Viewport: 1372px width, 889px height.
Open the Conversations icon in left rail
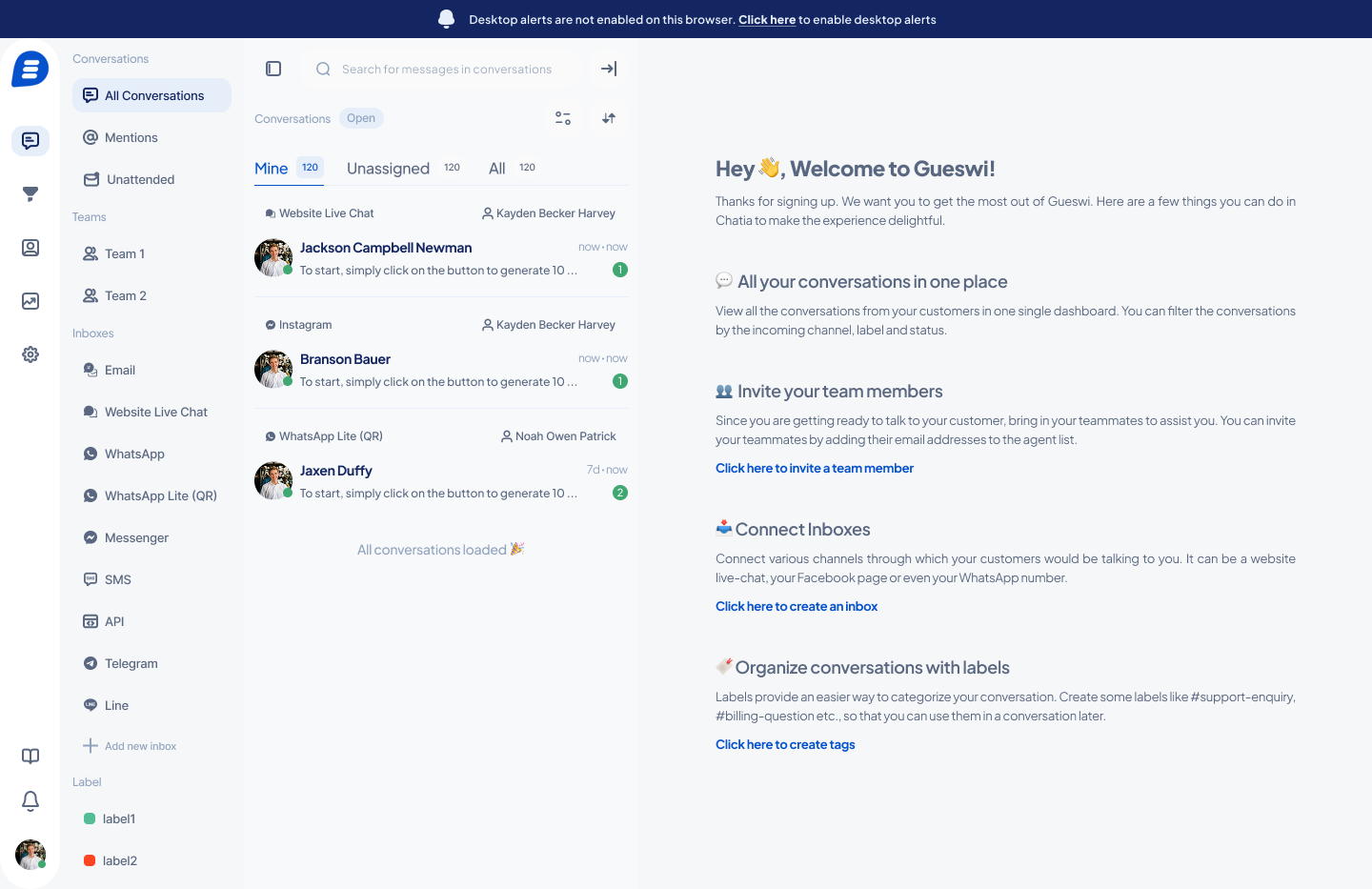pos(30,141)
